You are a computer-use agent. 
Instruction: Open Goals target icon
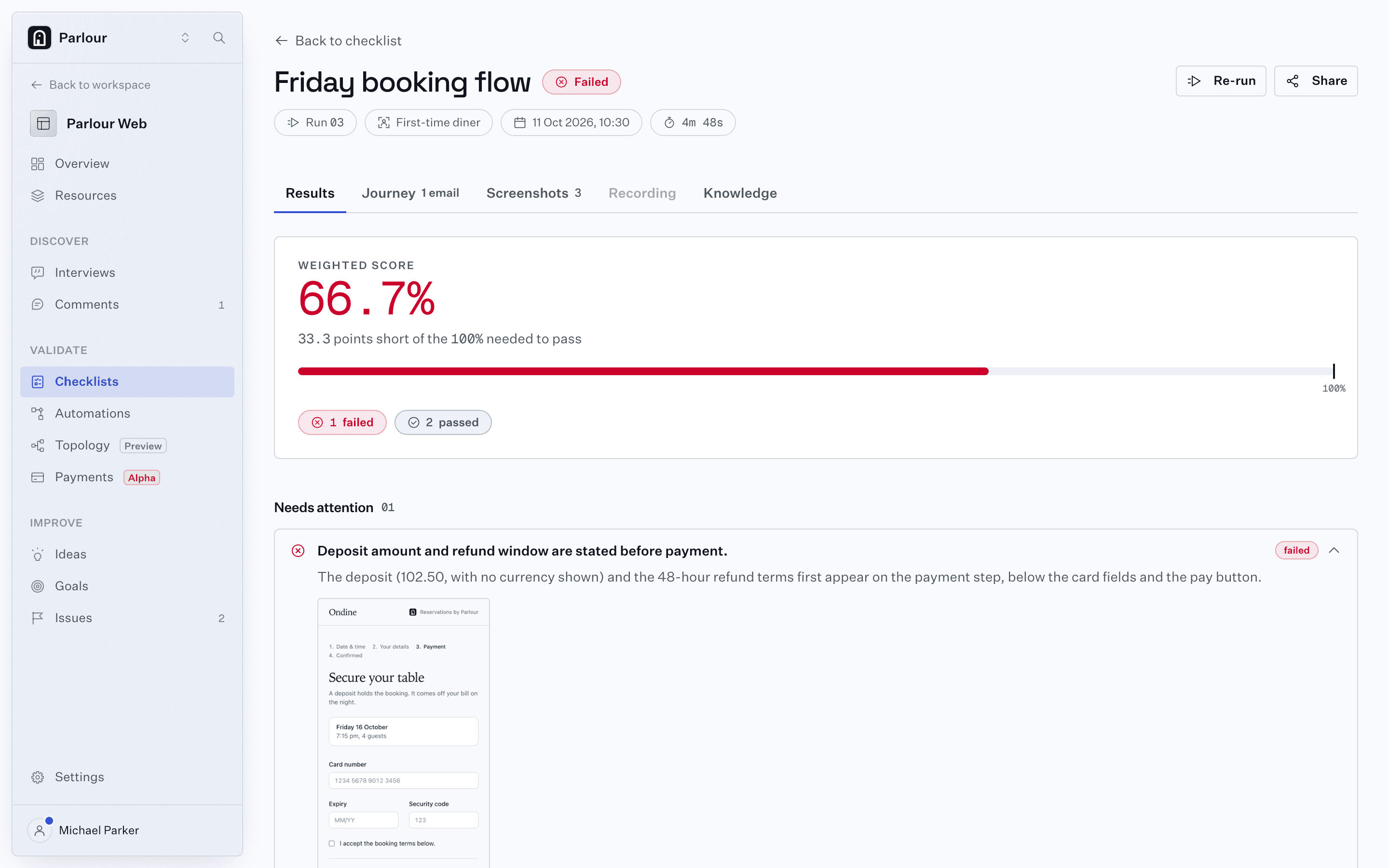(x=37, y=586)
